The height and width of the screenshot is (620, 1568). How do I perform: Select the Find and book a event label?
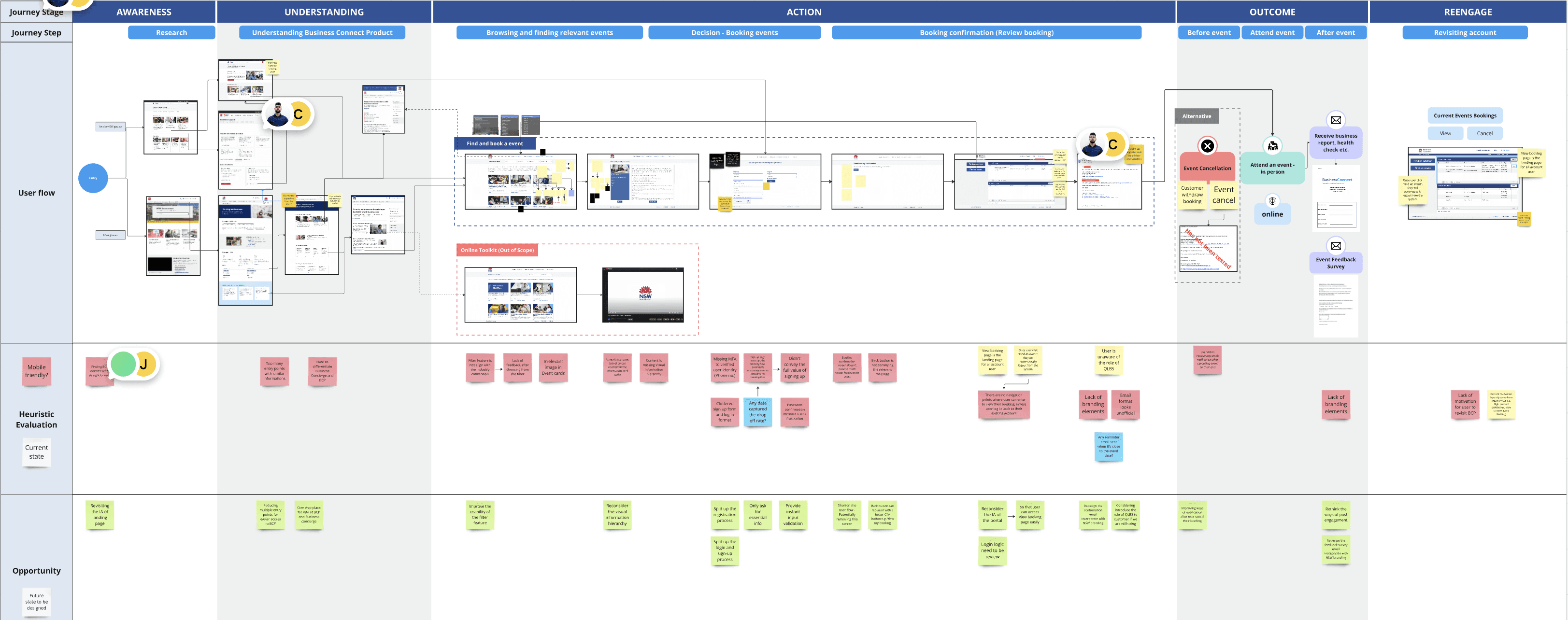point(495,143)
